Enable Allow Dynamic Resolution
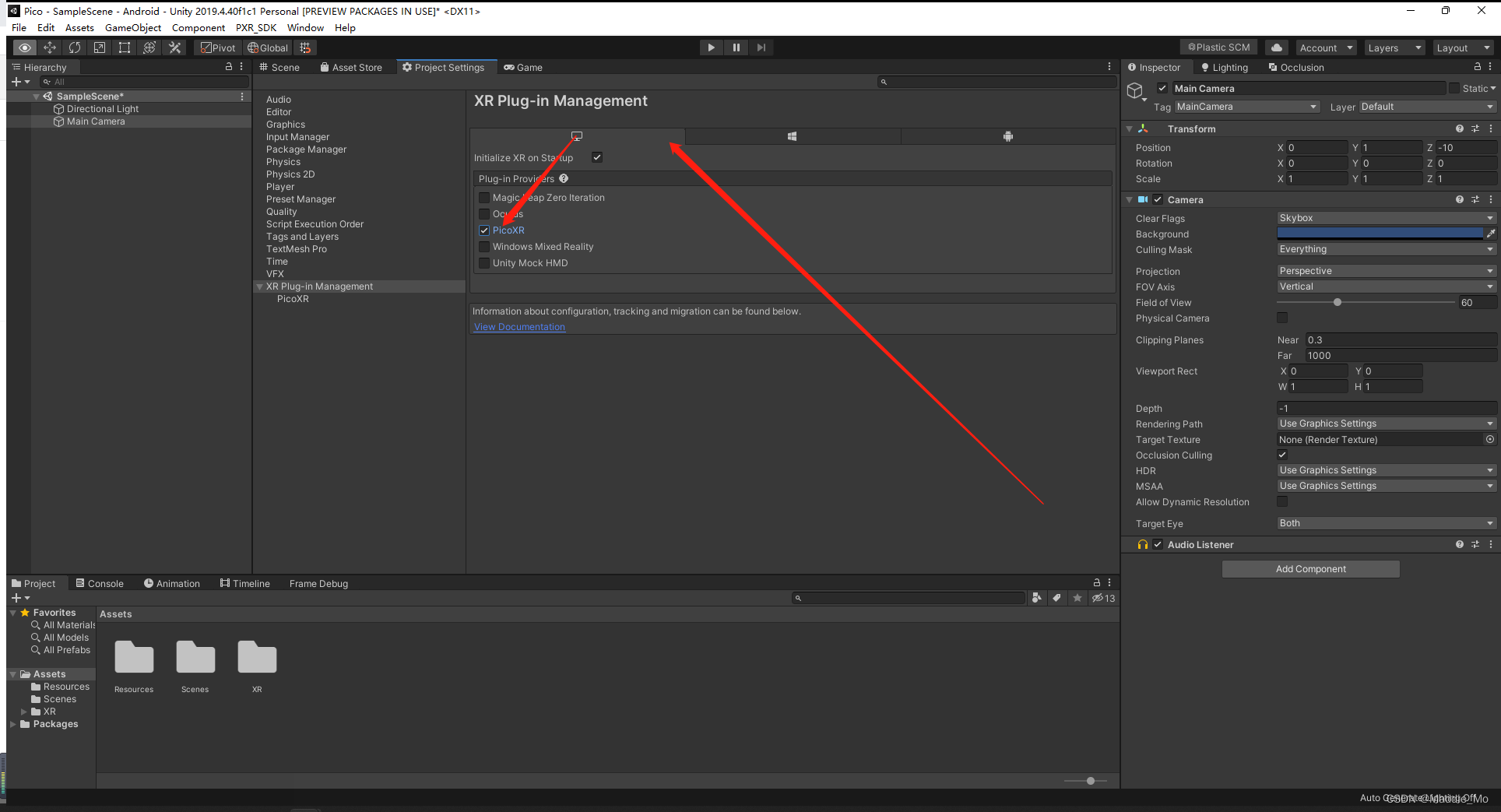The image size is (1501, 812). pos(1282,501)
